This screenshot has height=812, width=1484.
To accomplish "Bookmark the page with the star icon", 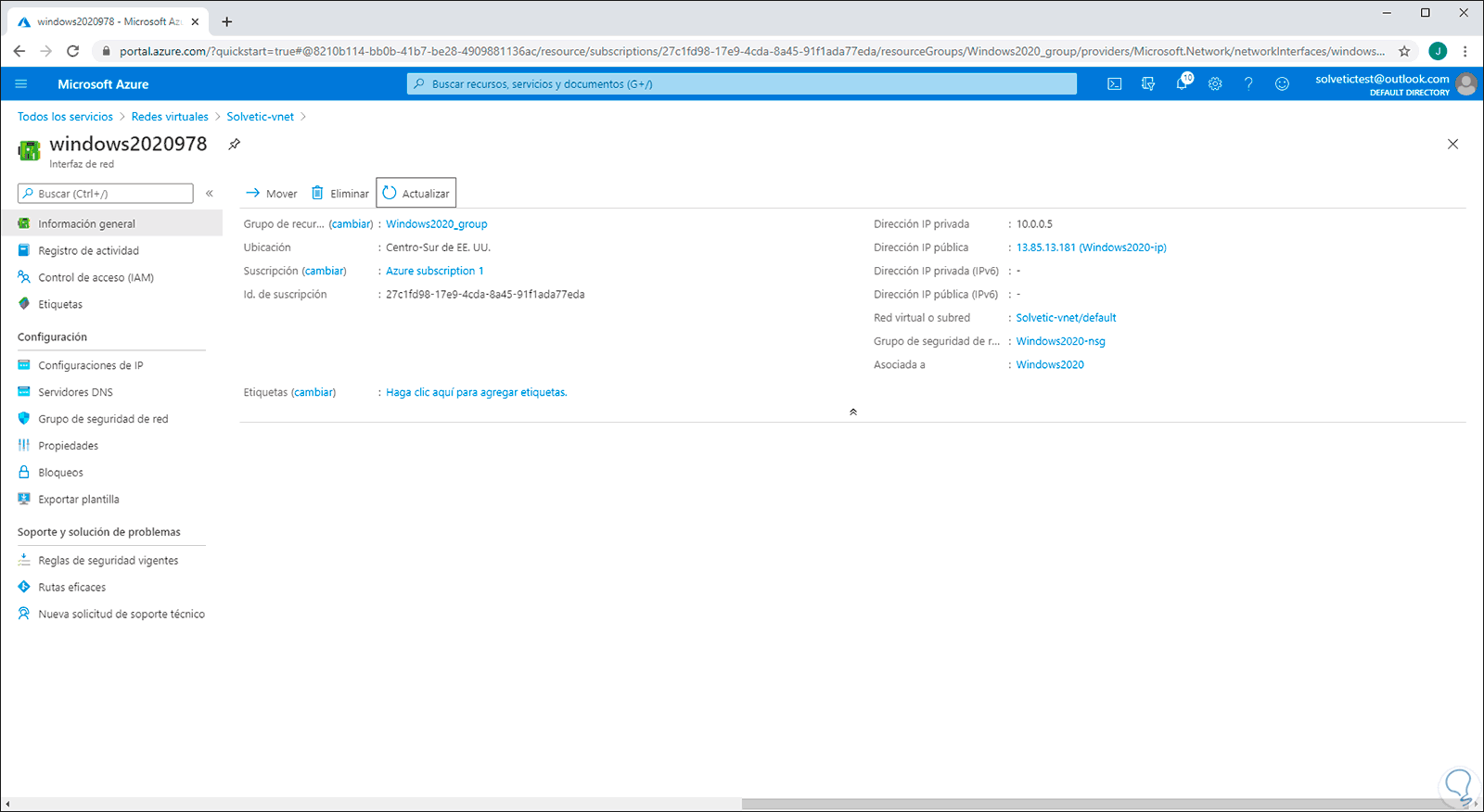I will point(1404,52).
